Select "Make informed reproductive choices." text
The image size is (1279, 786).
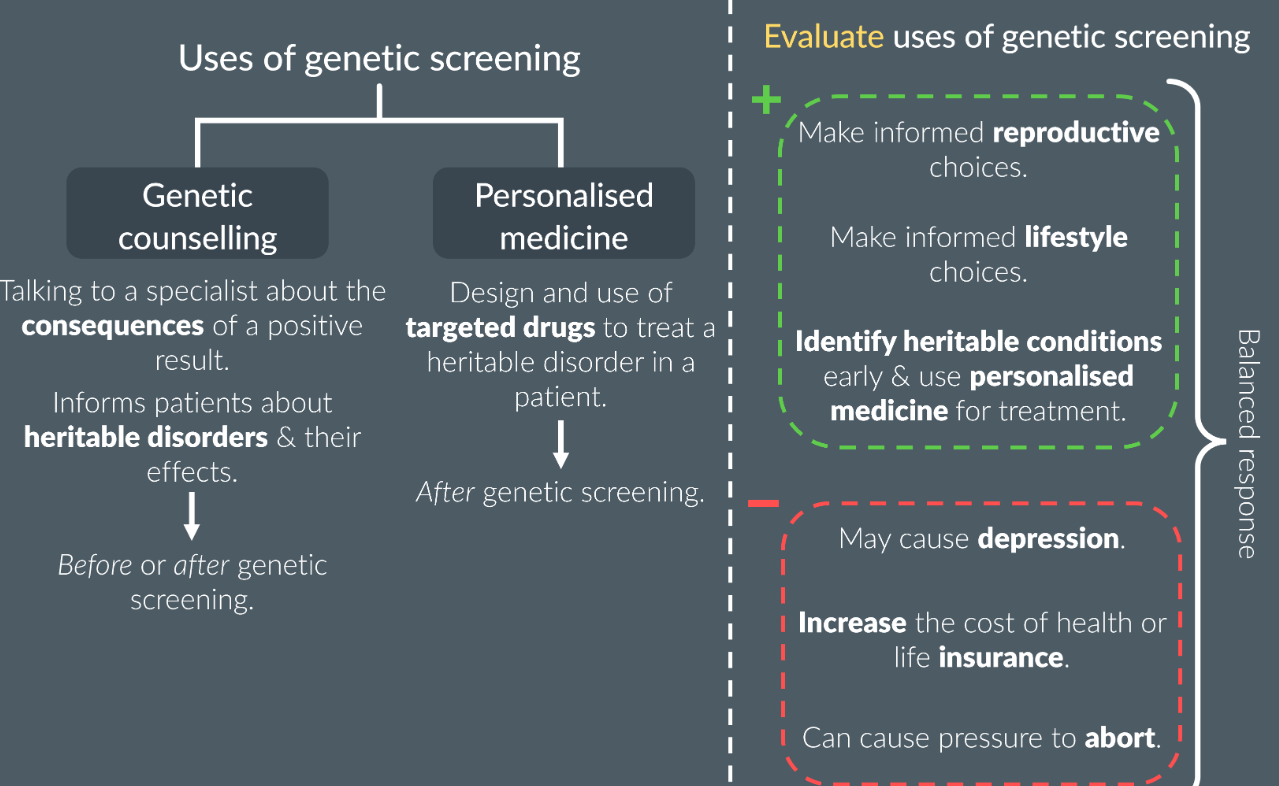[x=978, y=149]
